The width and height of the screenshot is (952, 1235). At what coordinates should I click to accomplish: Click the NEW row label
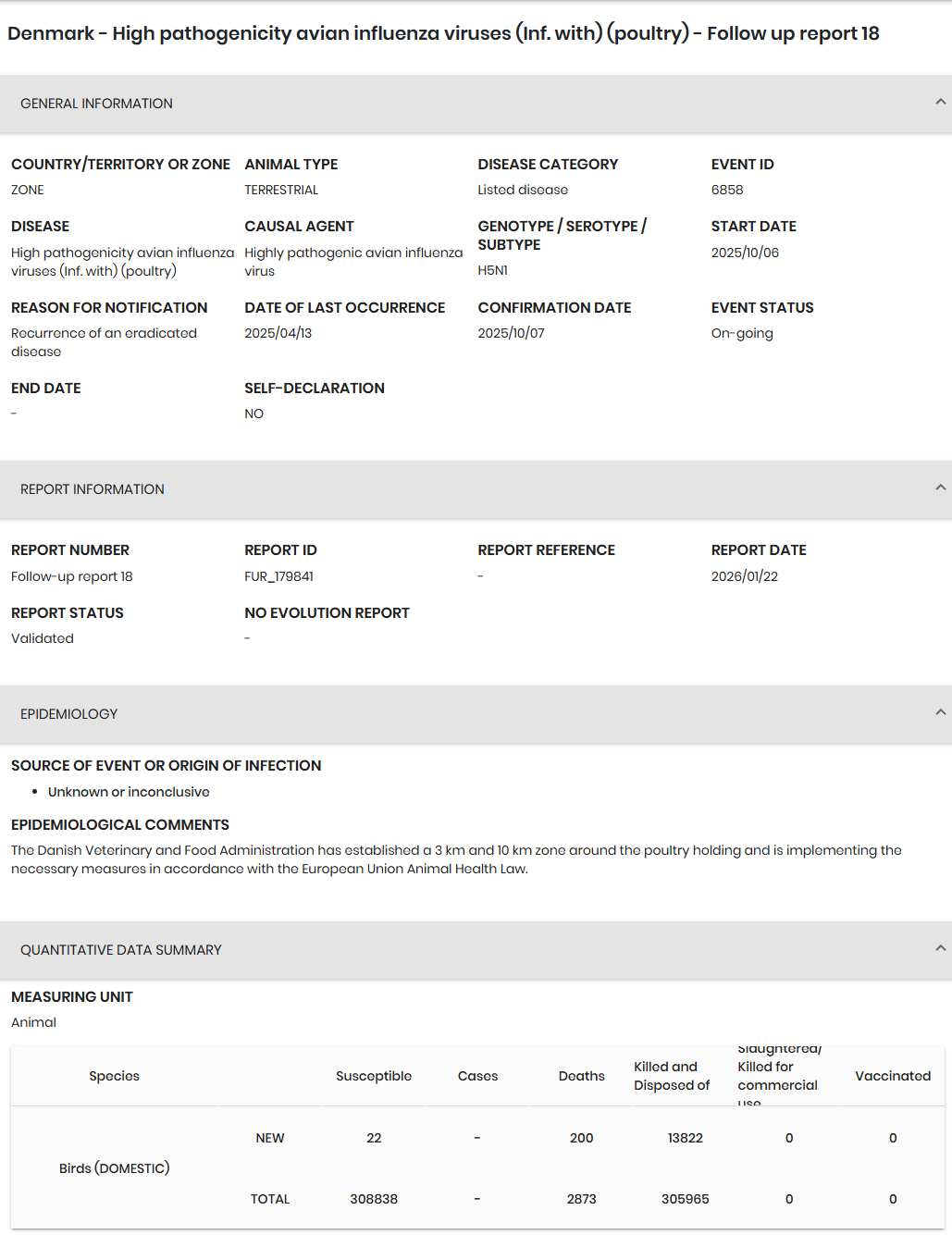270,1138
